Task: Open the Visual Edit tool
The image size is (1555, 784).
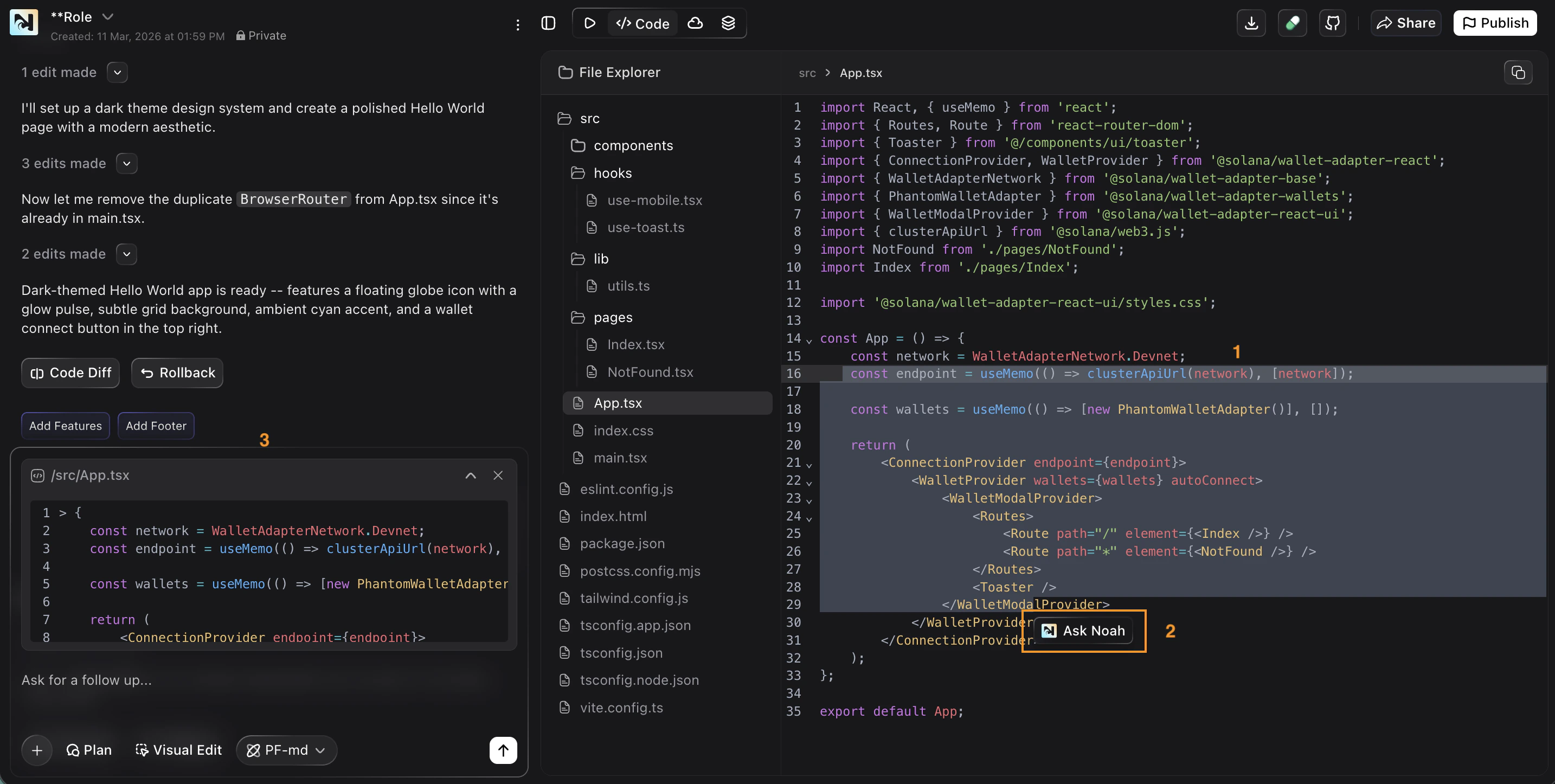Action: (178, 750)
